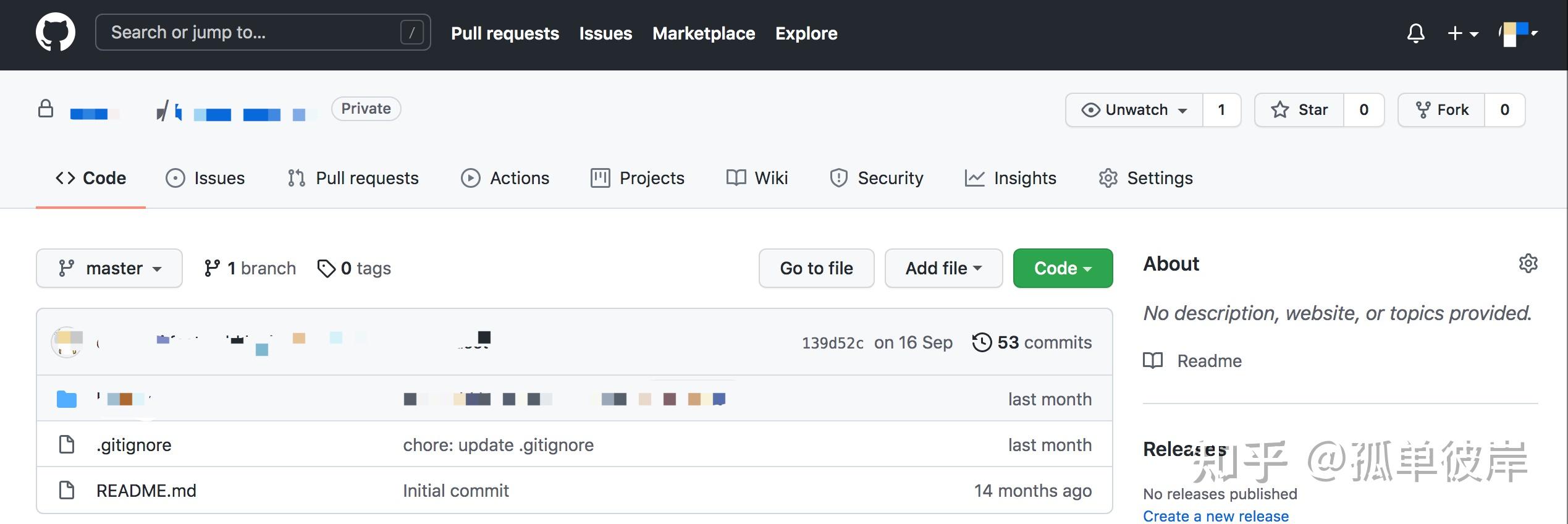Click the tags icon showing 0 tags

pos(326,268)
